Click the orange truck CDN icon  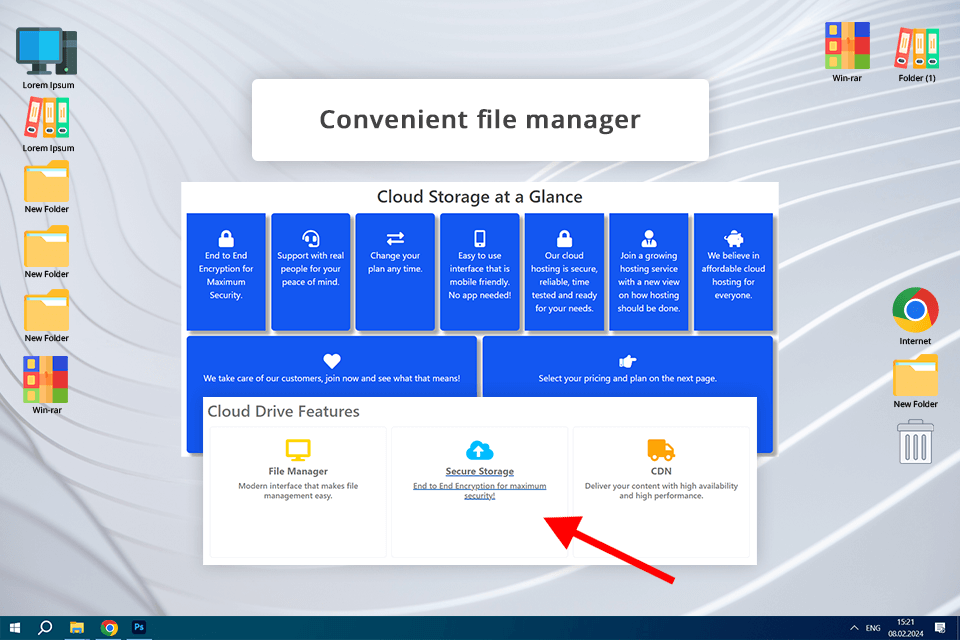click(661, 450)
